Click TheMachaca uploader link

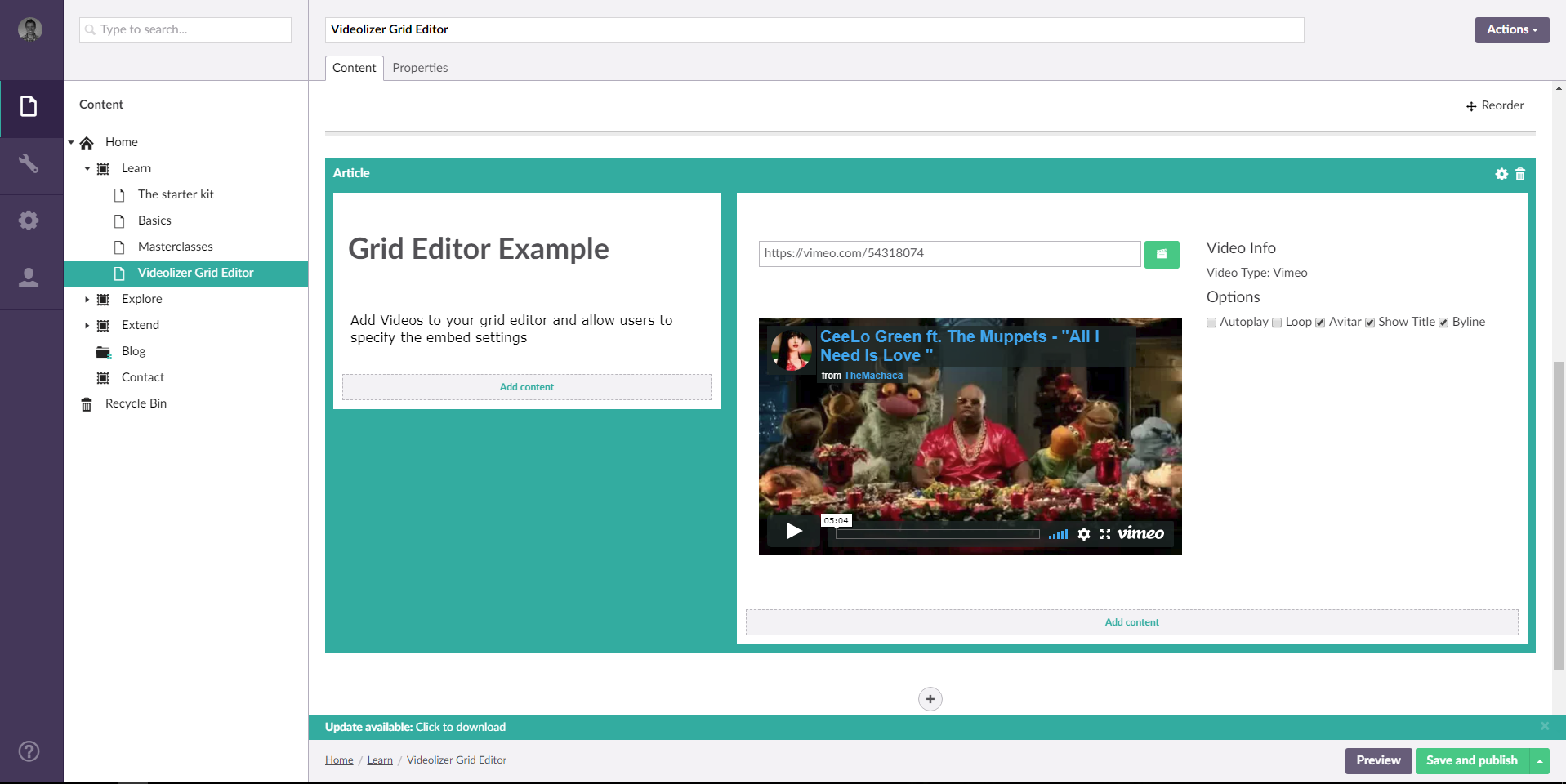873,376
